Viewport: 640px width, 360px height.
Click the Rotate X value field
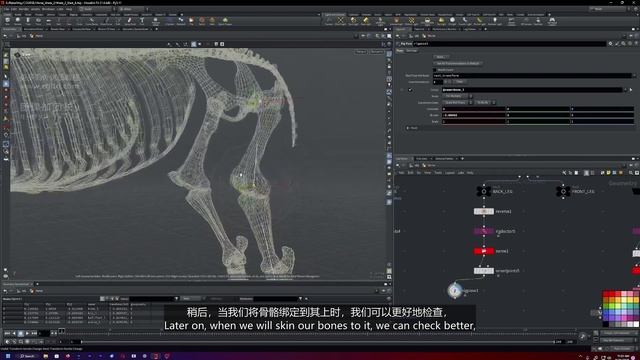point(474,115)
